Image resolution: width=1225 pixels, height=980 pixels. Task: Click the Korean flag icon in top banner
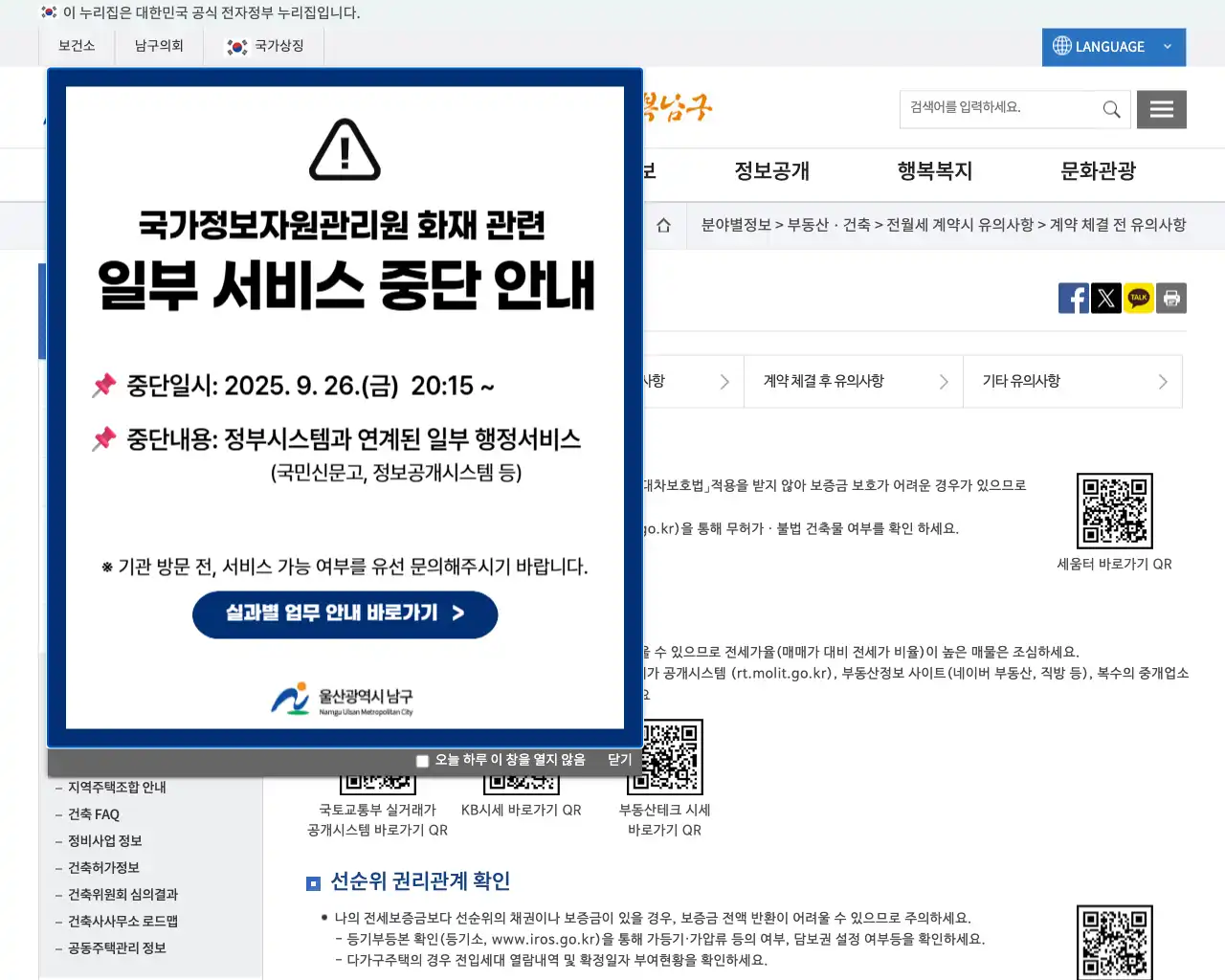(49, 12)
